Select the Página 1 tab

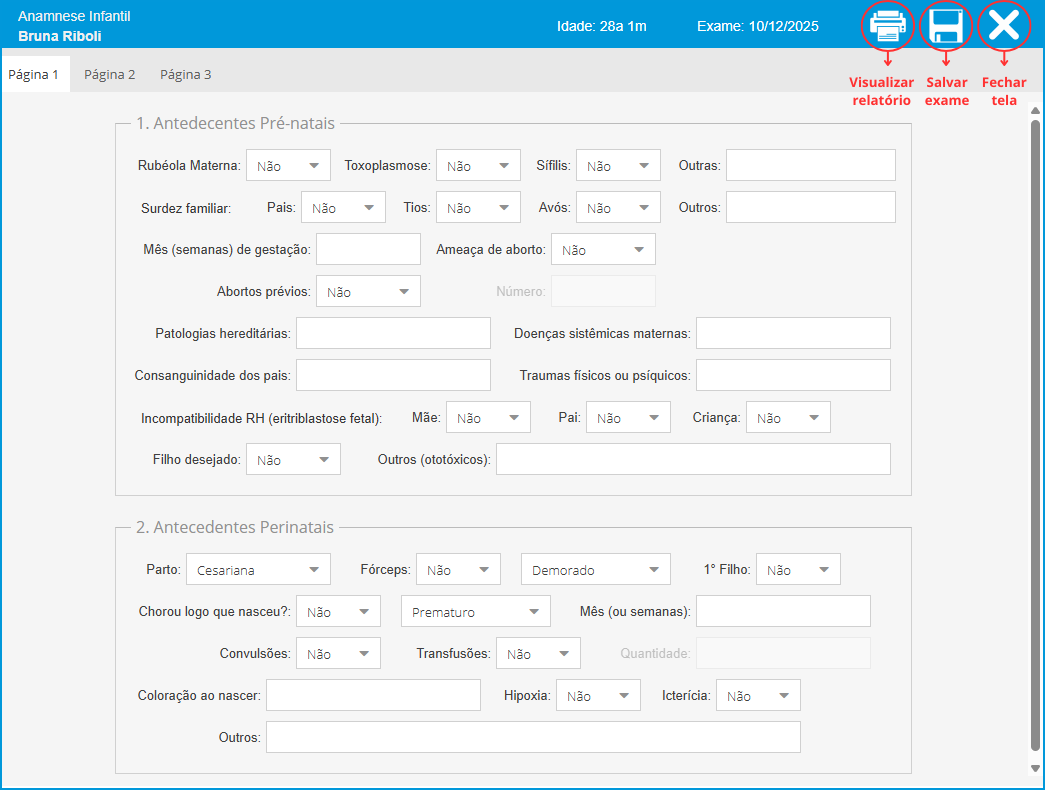tap(34, 74)
